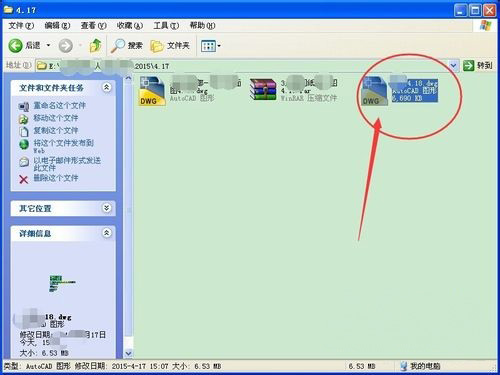Select the WinRAR archive file icon
Image resolution: width=500 pixels, height=375 pixels.
click(x=263, y=90)
